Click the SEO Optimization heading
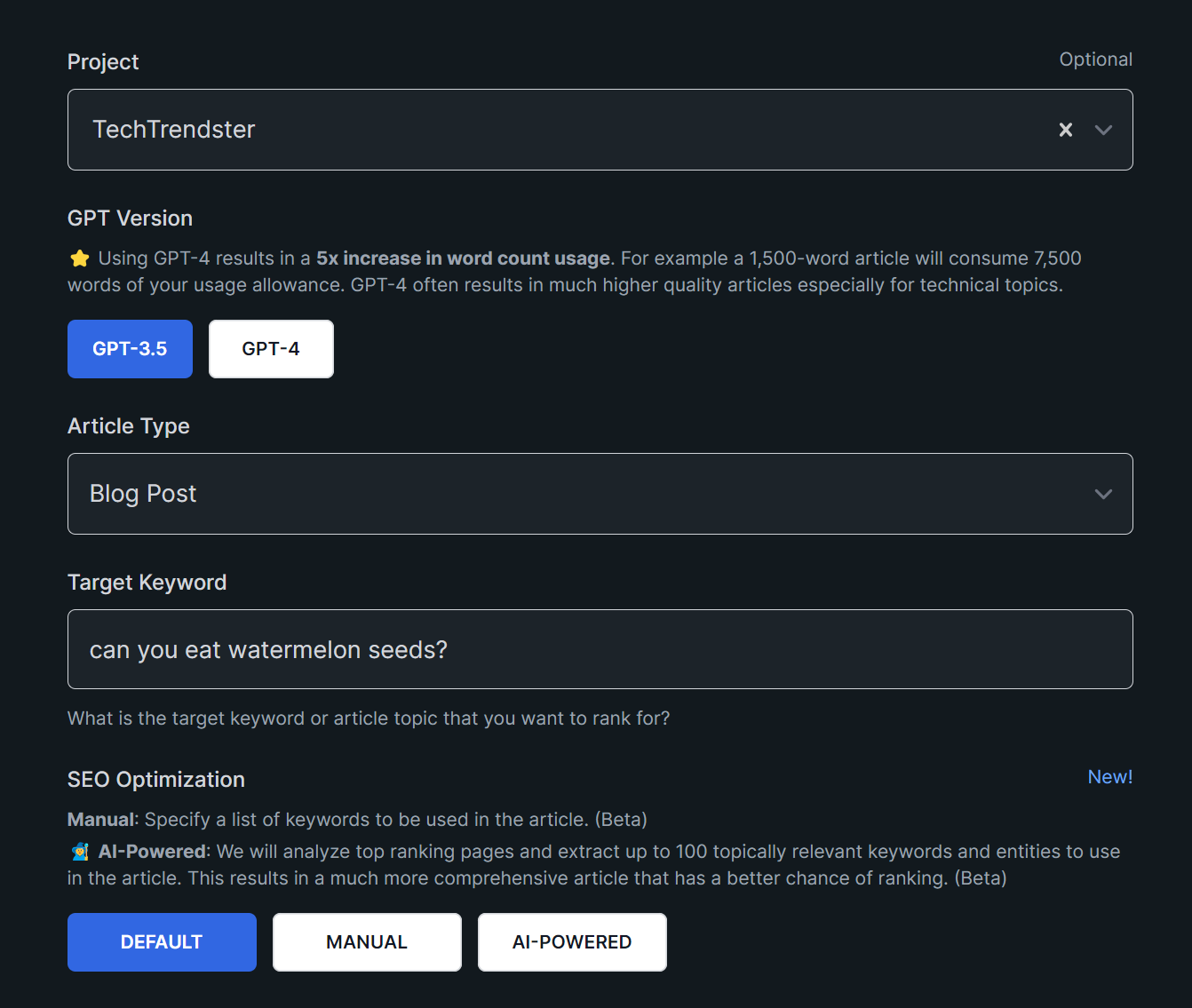The height and width of the screenshot is (1008, 1192). pyautogui.click(x=156, y=779)
